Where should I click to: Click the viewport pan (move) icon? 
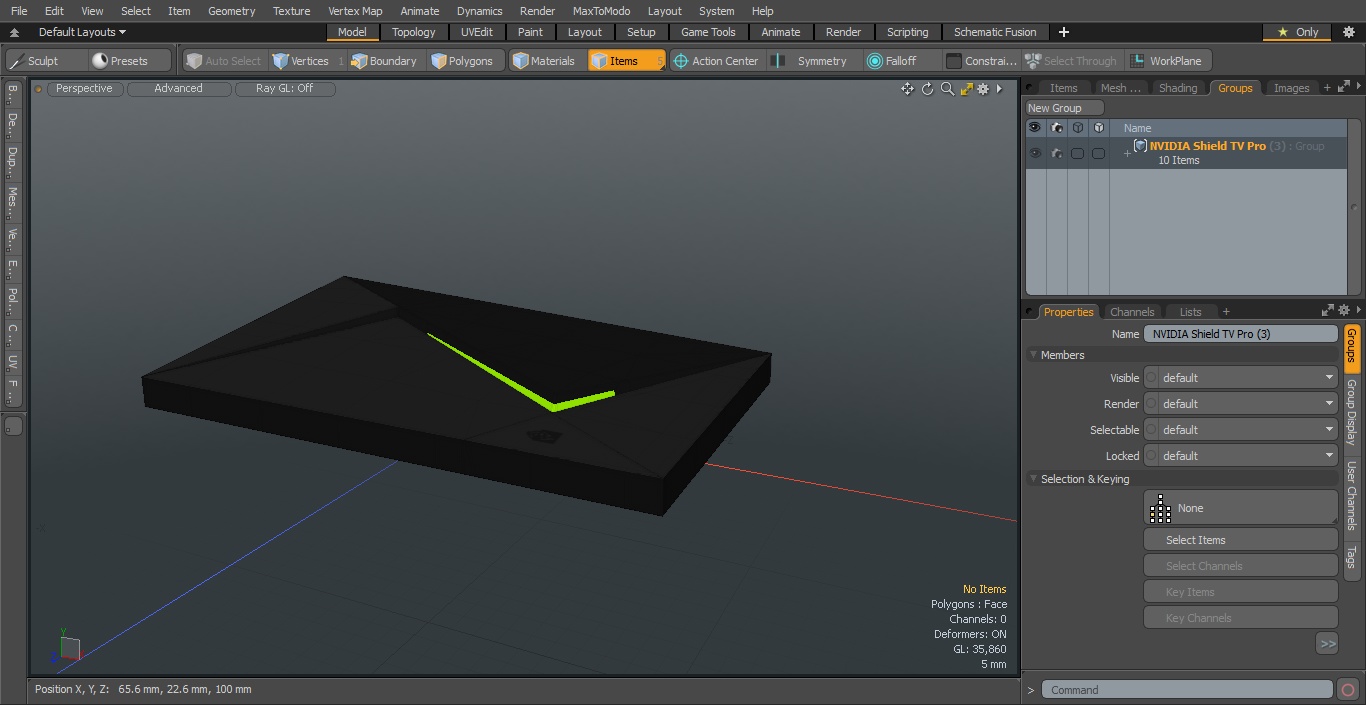(907, 89)
